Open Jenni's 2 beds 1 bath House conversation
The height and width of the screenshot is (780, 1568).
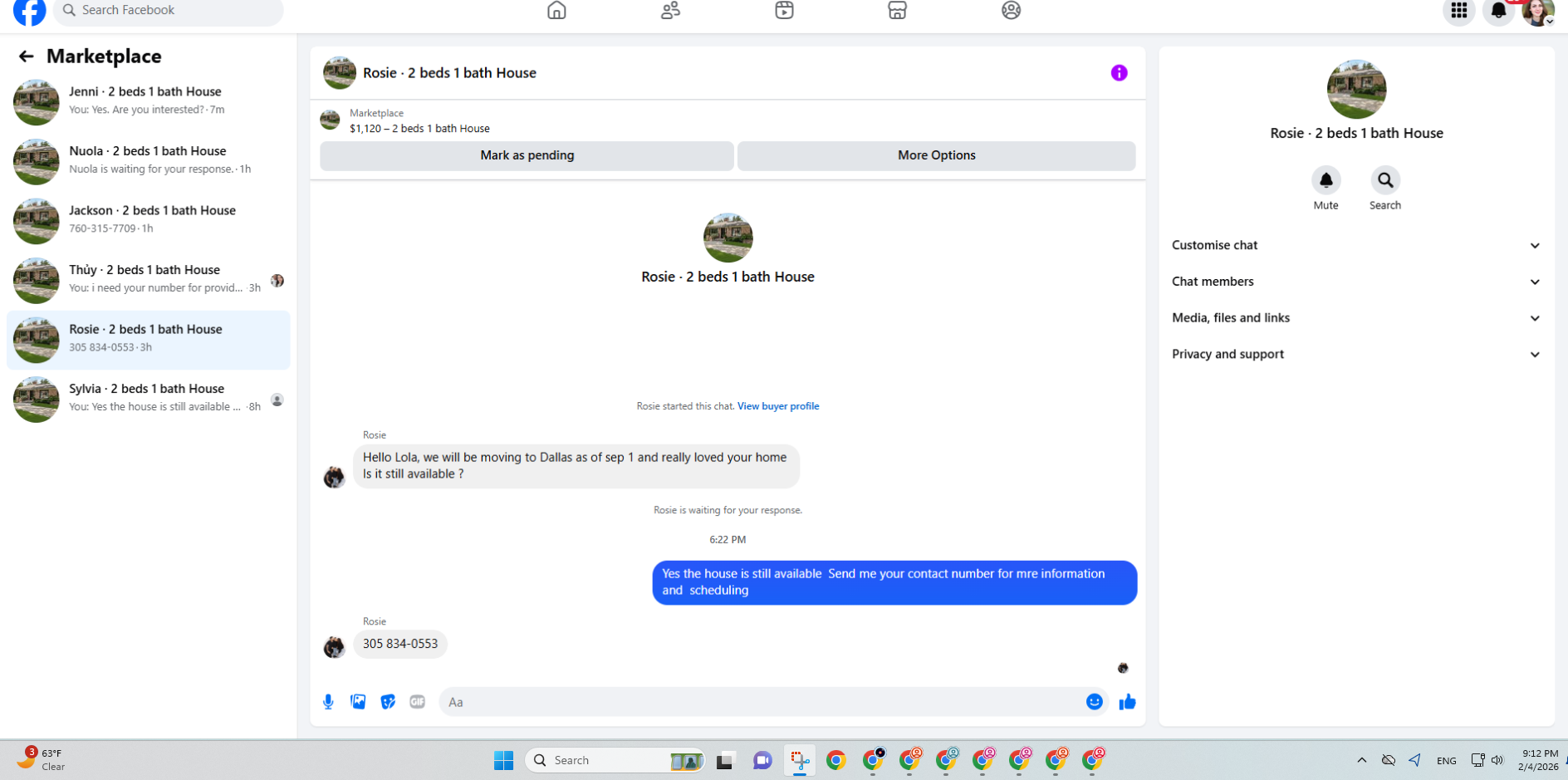pos(149,102)
